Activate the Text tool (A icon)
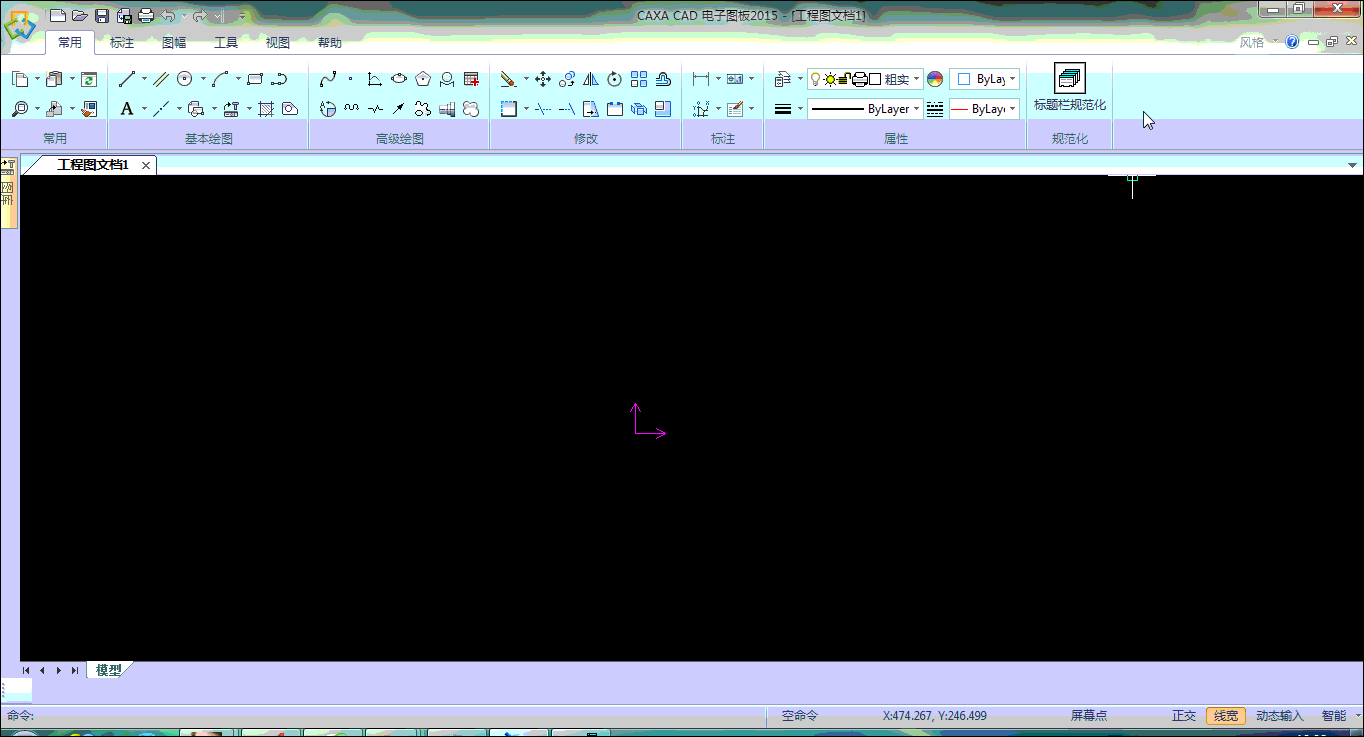The height and width of the screenshot is (737, 1364). [127, 109]
